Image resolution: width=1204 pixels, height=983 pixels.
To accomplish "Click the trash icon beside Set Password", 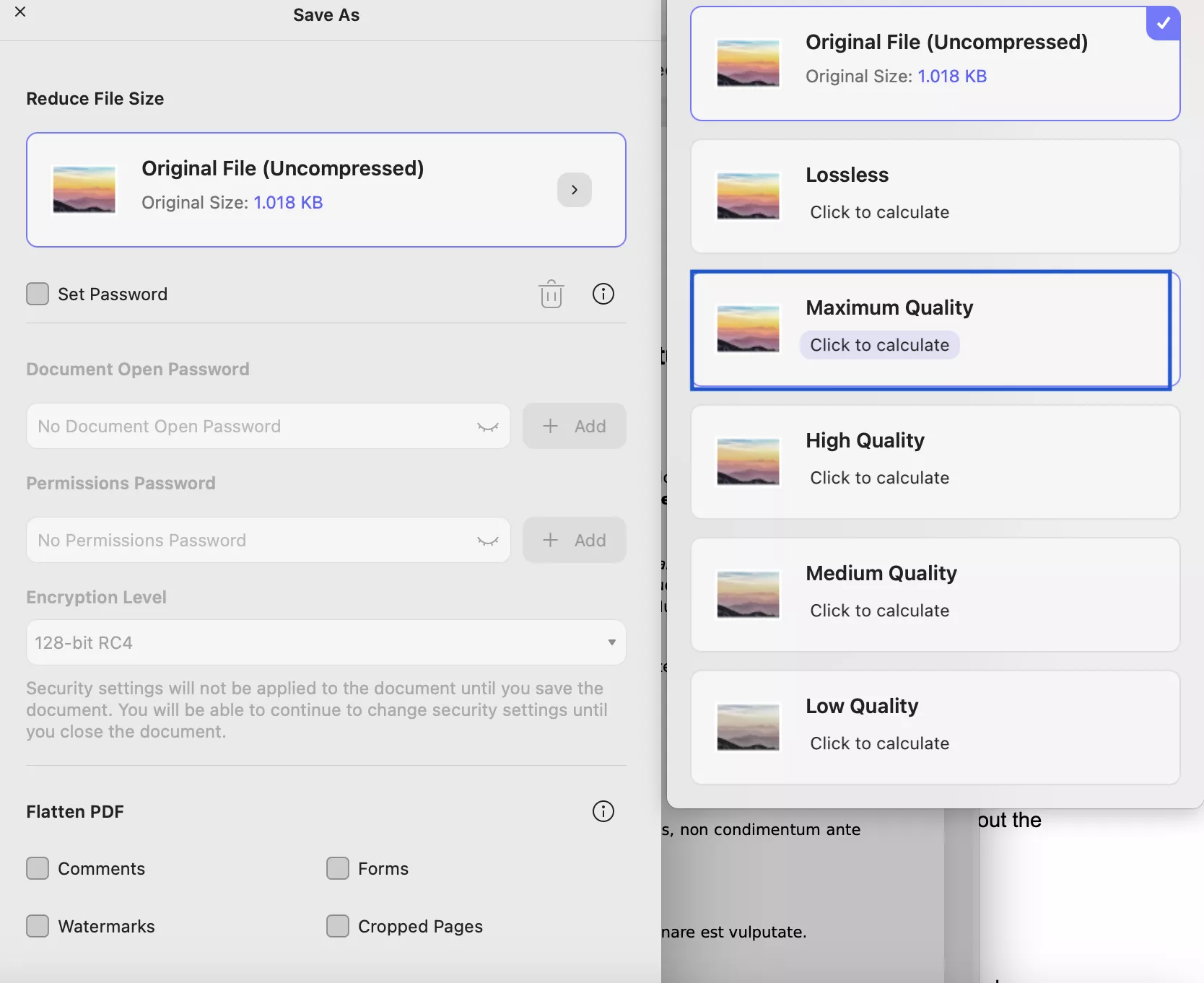I will click(x=551, y=294).
